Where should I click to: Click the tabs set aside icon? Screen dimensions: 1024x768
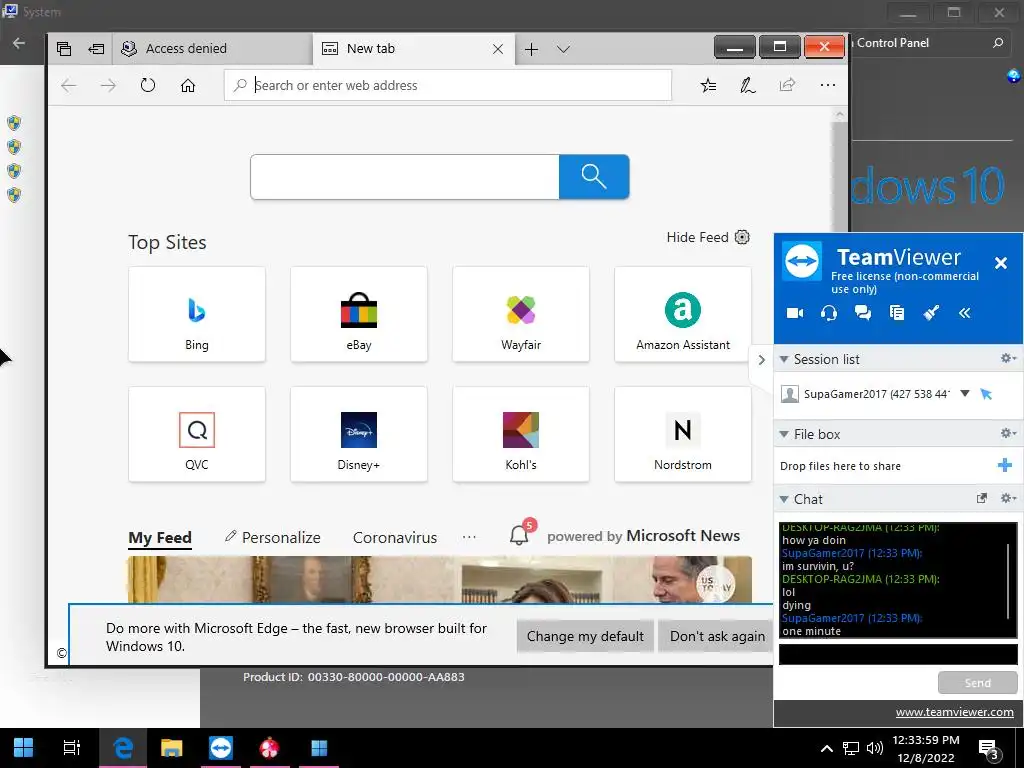tap(64, 49)
